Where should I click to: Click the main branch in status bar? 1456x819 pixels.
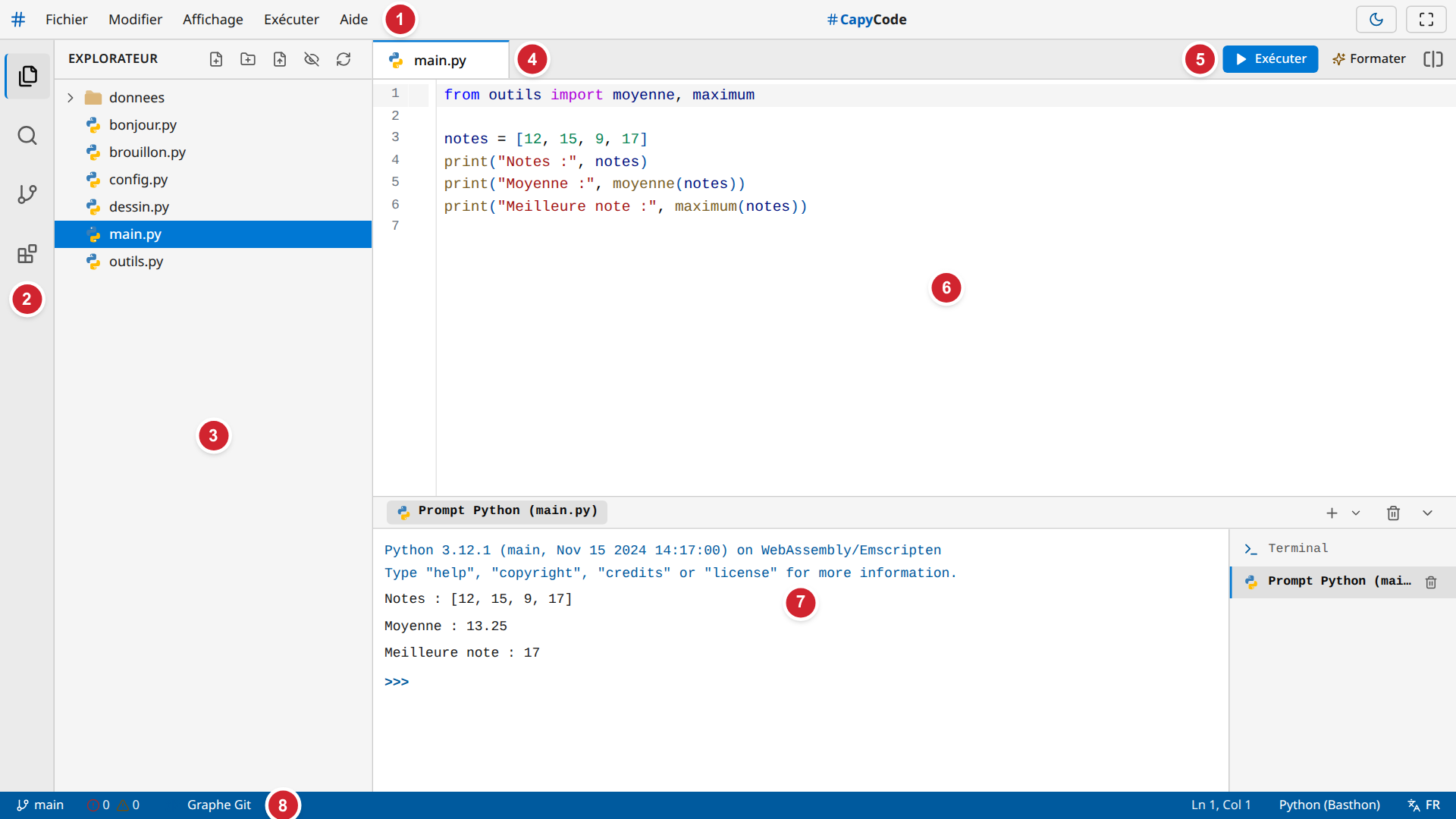[40, 805]
